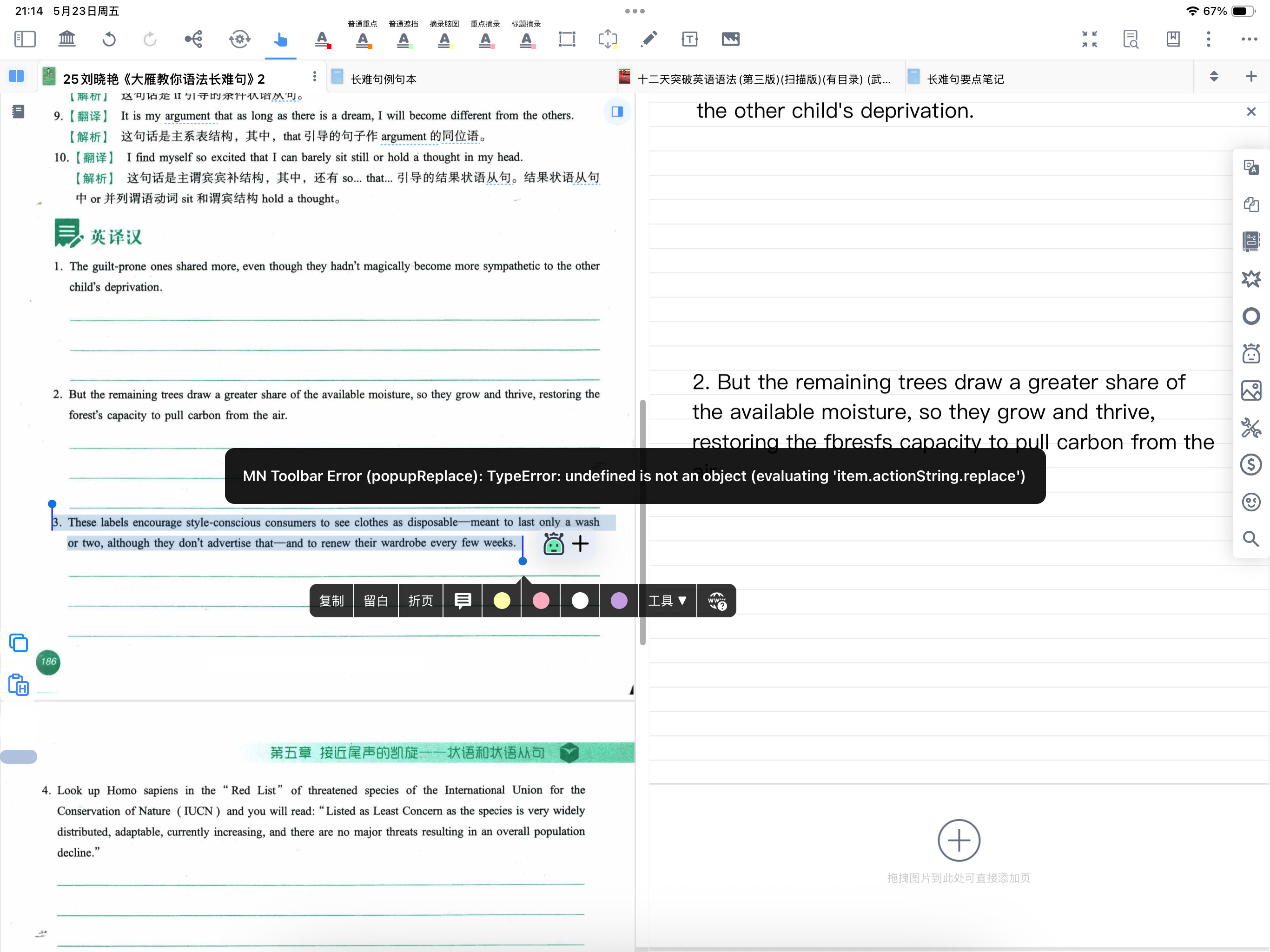Click the up-down sort arrows on tab bar
1270x952 pixels.
click(1214, 76)
